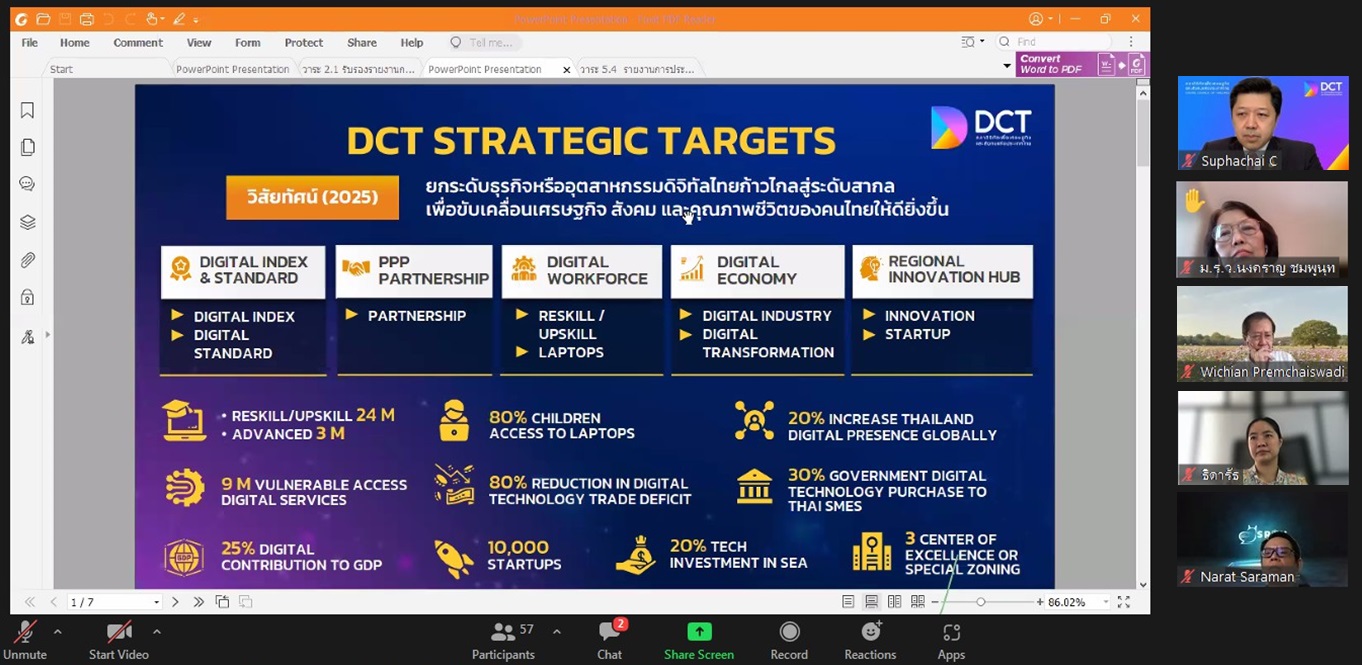Switch to single page view

tap(848, 602)
